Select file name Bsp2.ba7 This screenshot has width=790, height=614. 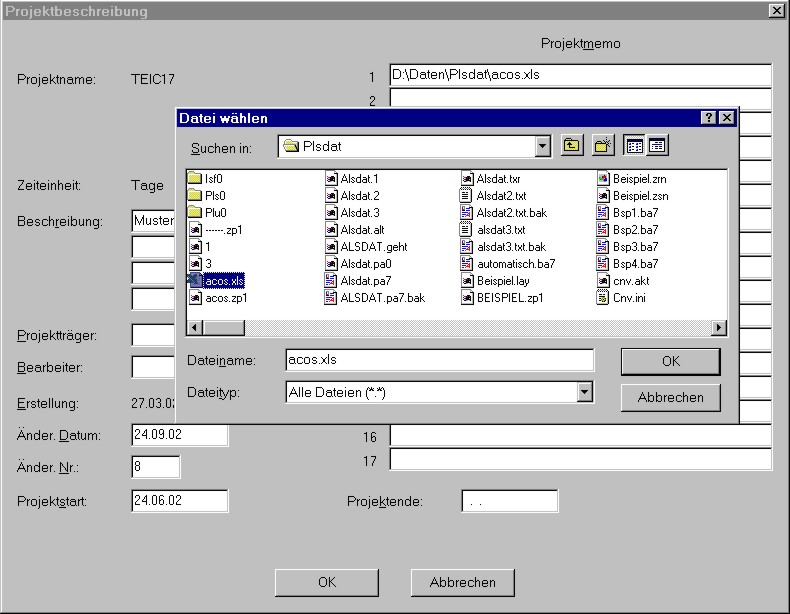point(635,230)
